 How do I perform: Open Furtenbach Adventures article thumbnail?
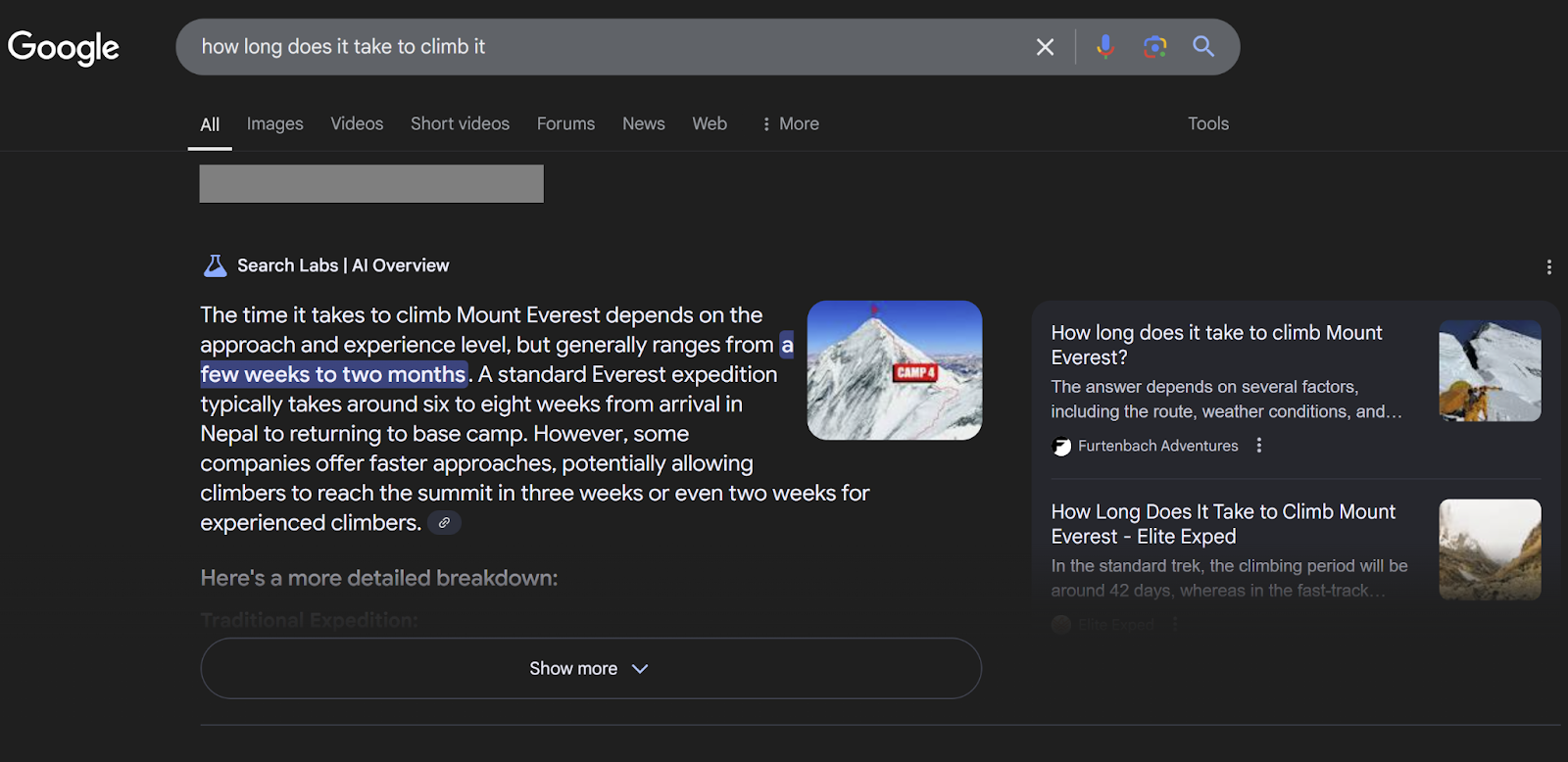[1490, 370]
